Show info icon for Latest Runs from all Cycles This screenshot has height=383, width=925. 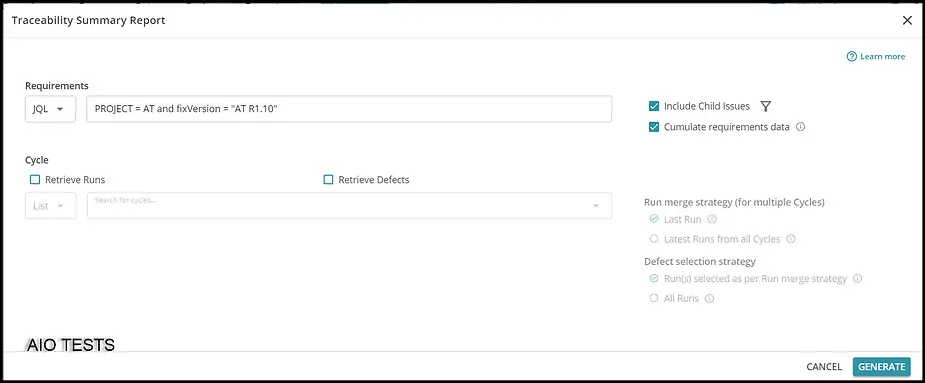[791, 240]
